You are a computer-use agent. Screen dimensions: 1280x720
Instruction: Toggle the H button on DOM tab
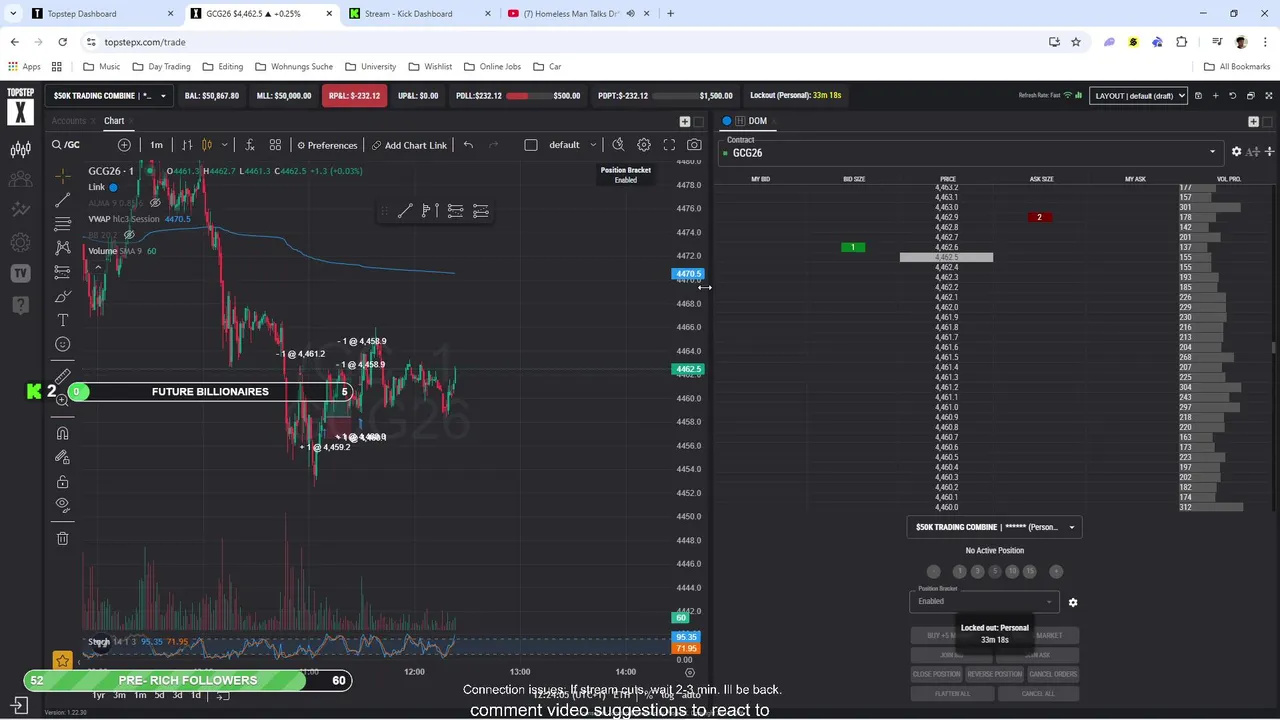click(x=739, y=121)
